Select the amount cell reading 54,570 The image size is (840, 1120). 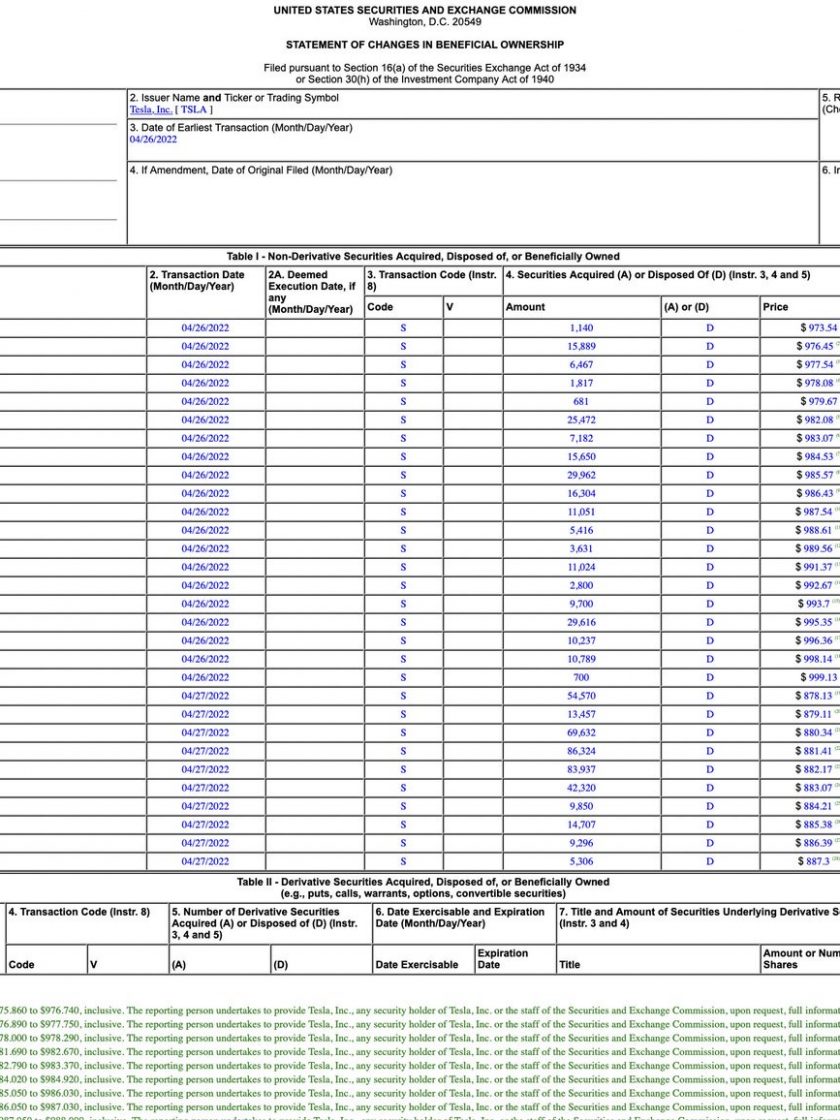(x=581, y=696)
